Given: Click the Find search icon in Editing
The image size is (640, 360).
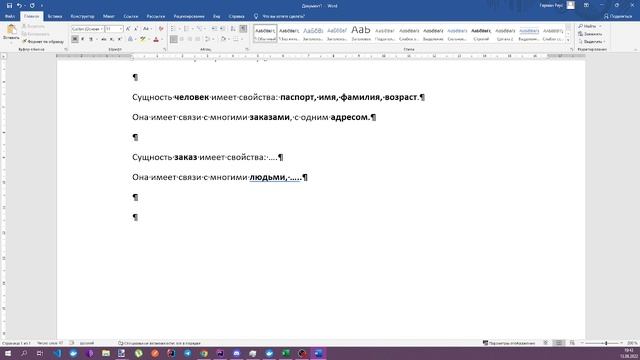Looking at the screenshot, I should pos(580,26).
